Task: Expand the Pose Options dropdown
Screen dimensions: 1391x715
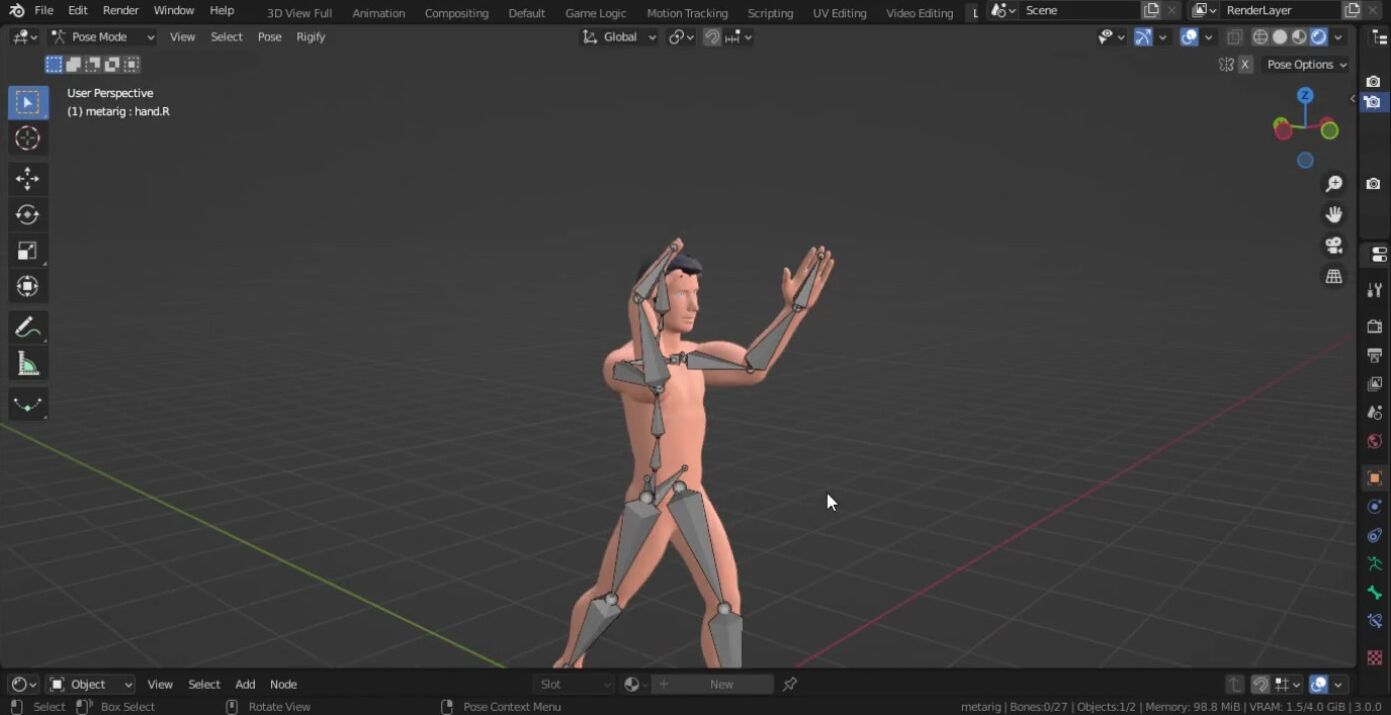Action: point(1307,65)
